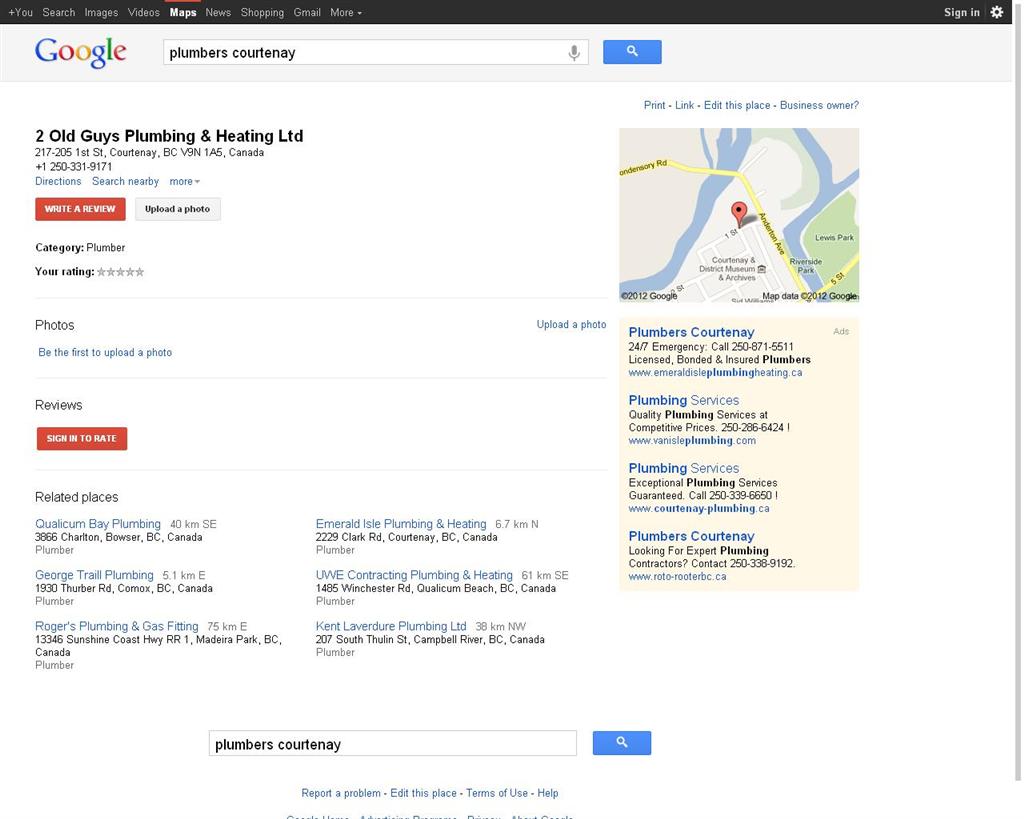Click the business name 2 Old Guys Plumbing

tap(169, 136)
